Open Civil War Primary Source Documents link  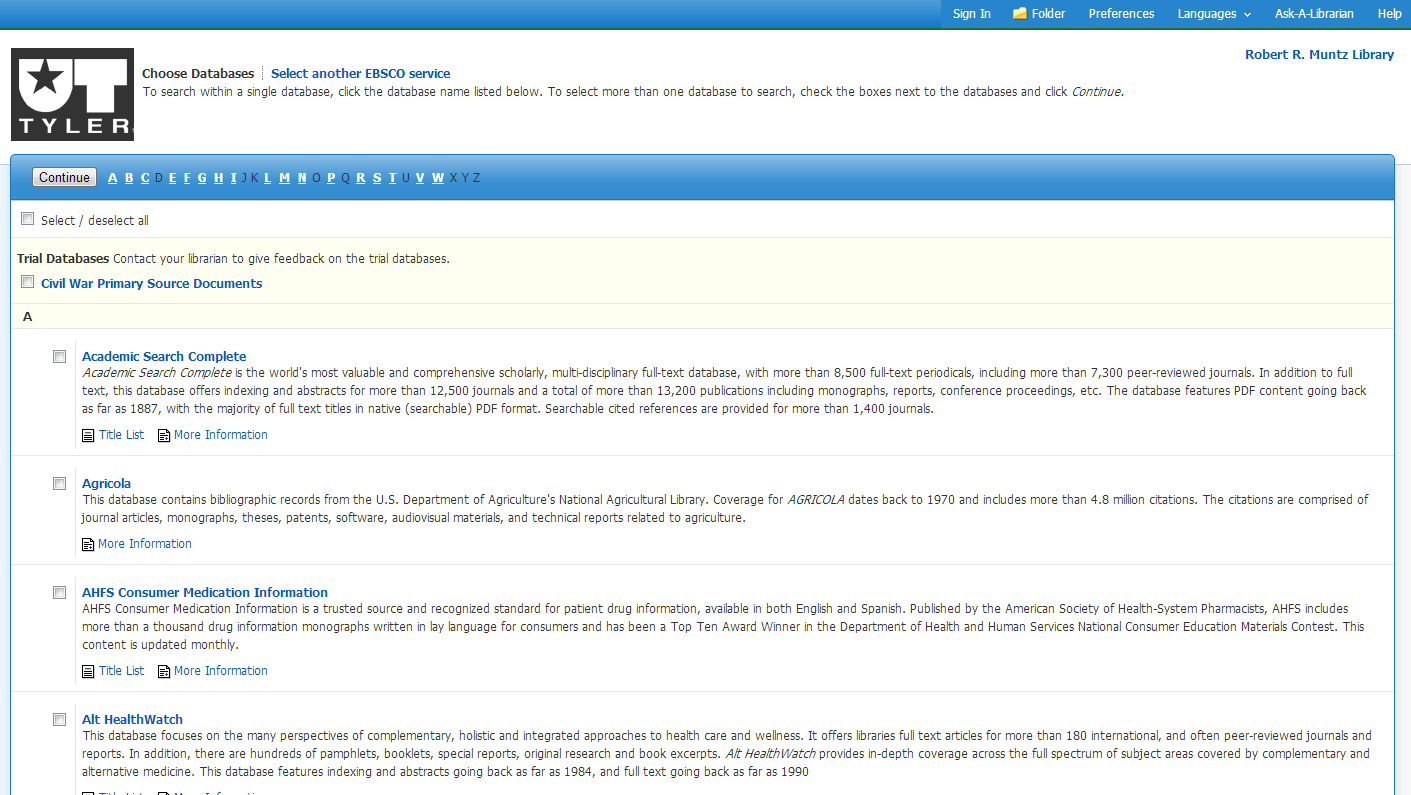(x=151, y=283)
